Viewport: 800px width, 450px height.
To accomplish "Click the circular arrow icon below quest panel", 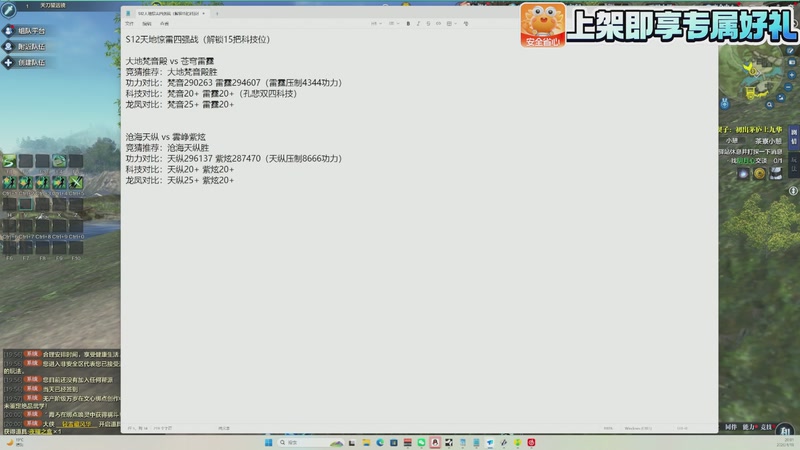I will [793, 191].
